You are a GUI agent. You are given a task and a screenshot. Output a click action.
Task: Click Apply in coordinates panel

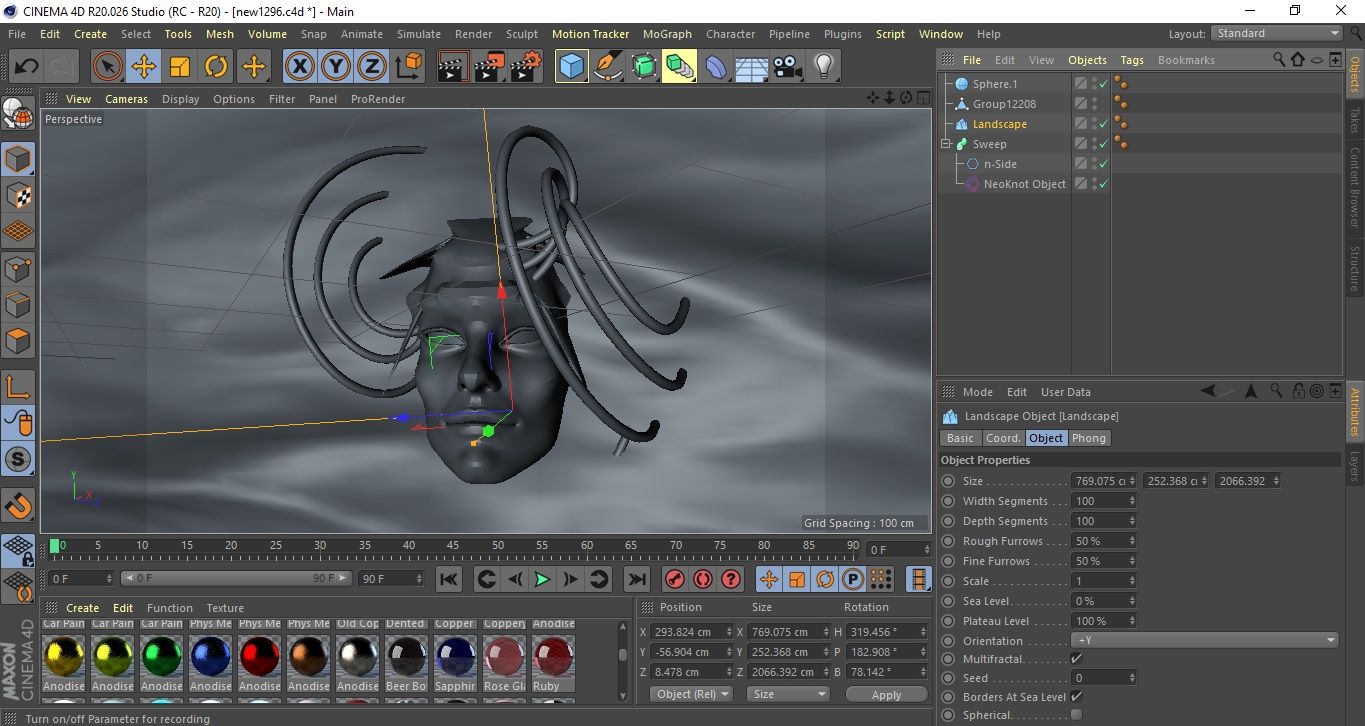click(x=886, y=694)
